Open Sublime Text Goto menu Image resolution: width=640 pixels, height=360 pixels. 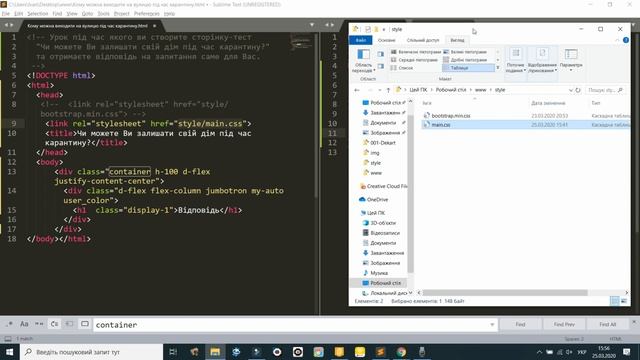(87, 13)
